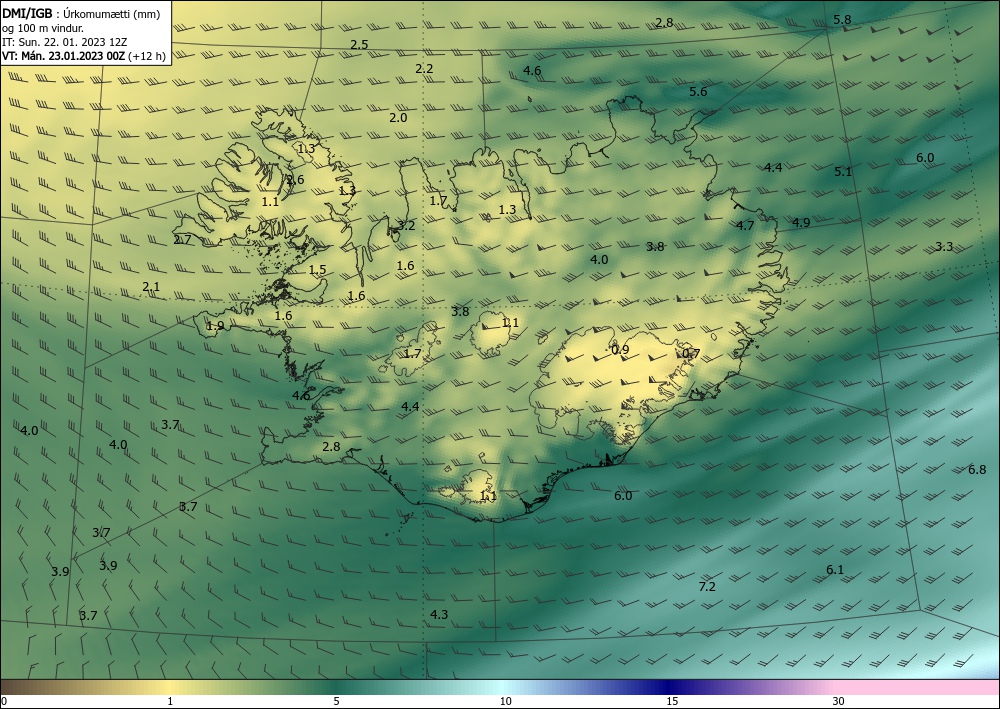Click the '5.8' map value
The image size is (1000, 709).
point(842,20)
